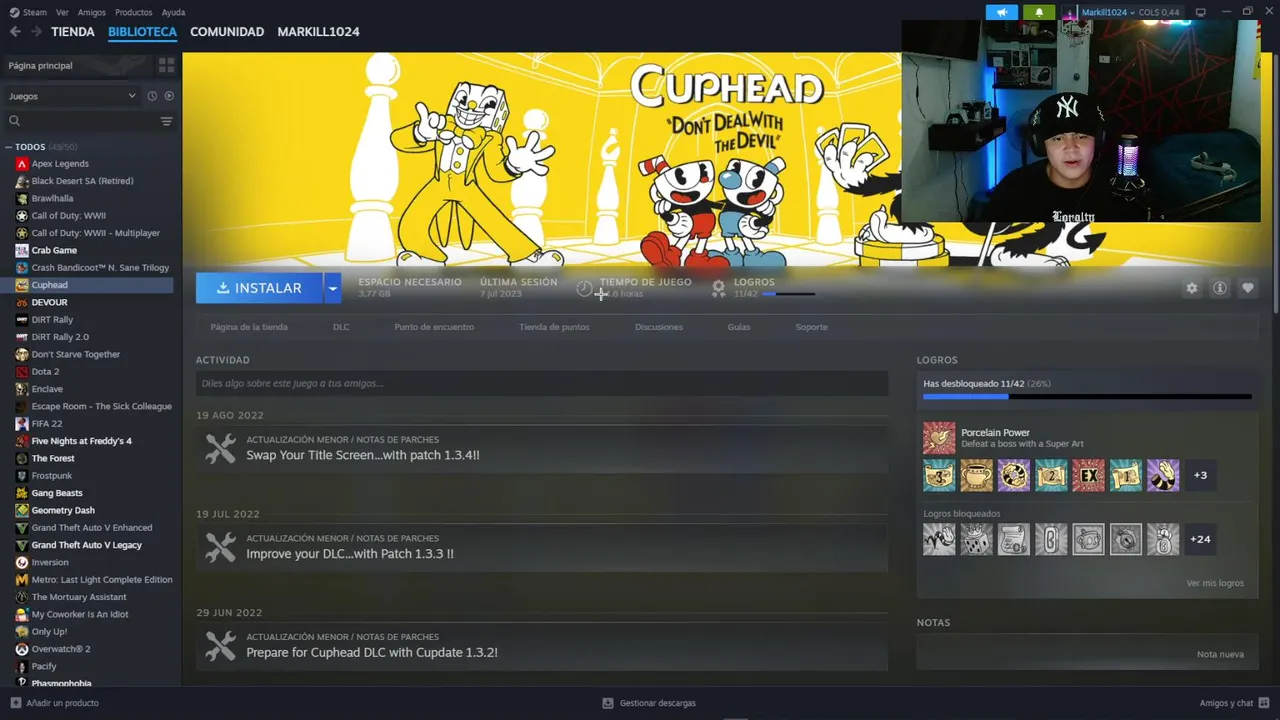
Task: Go to the TIENDA tab
Action: [x=73, y=32]
